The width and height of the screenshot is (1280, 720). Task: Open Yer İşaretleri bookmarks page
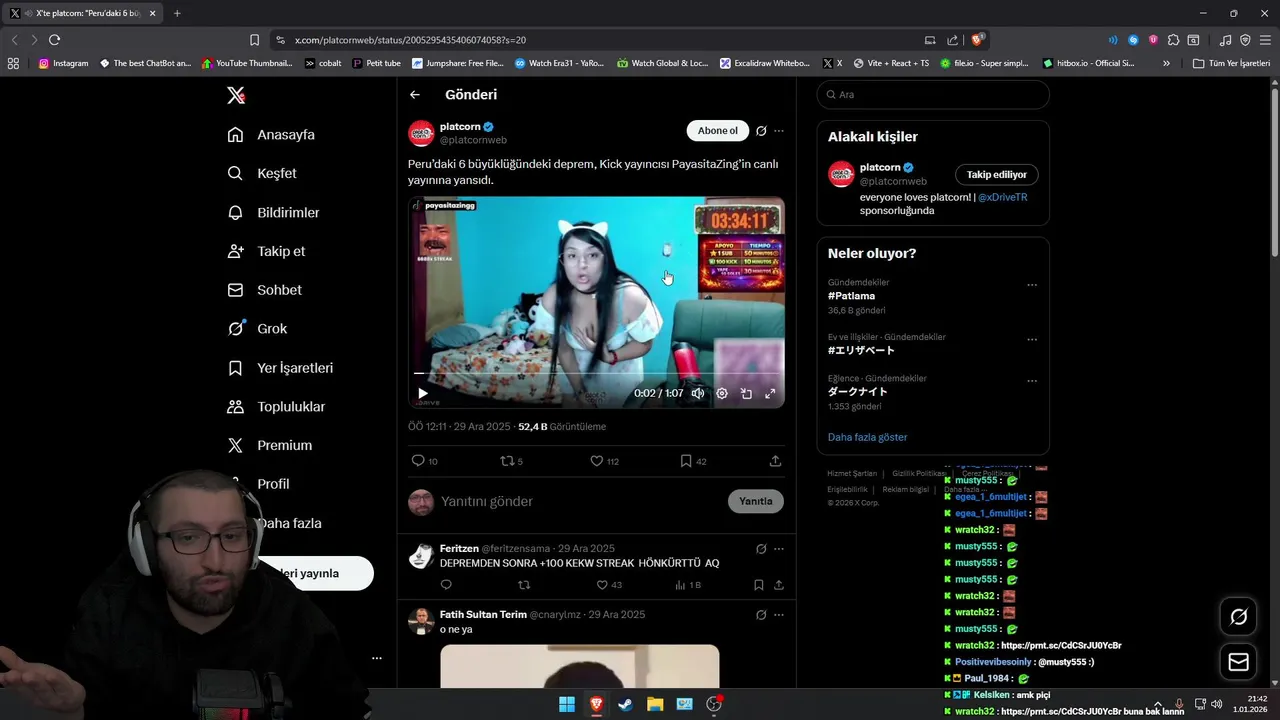coord(280,368)
